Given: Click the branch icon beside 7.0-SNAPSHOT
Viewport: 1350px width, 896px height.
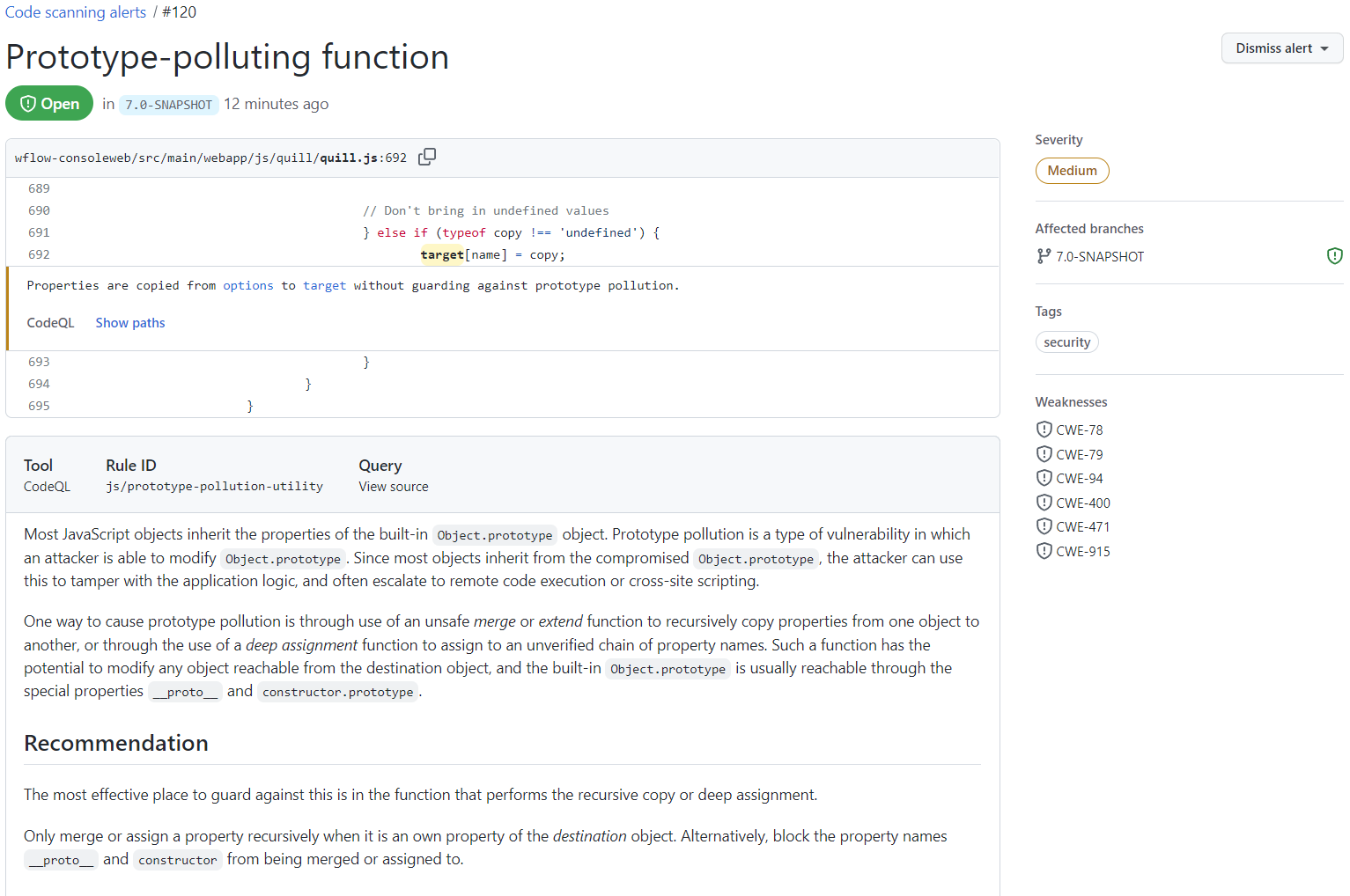Looking at the screenshot, I should click(1044, 256).
